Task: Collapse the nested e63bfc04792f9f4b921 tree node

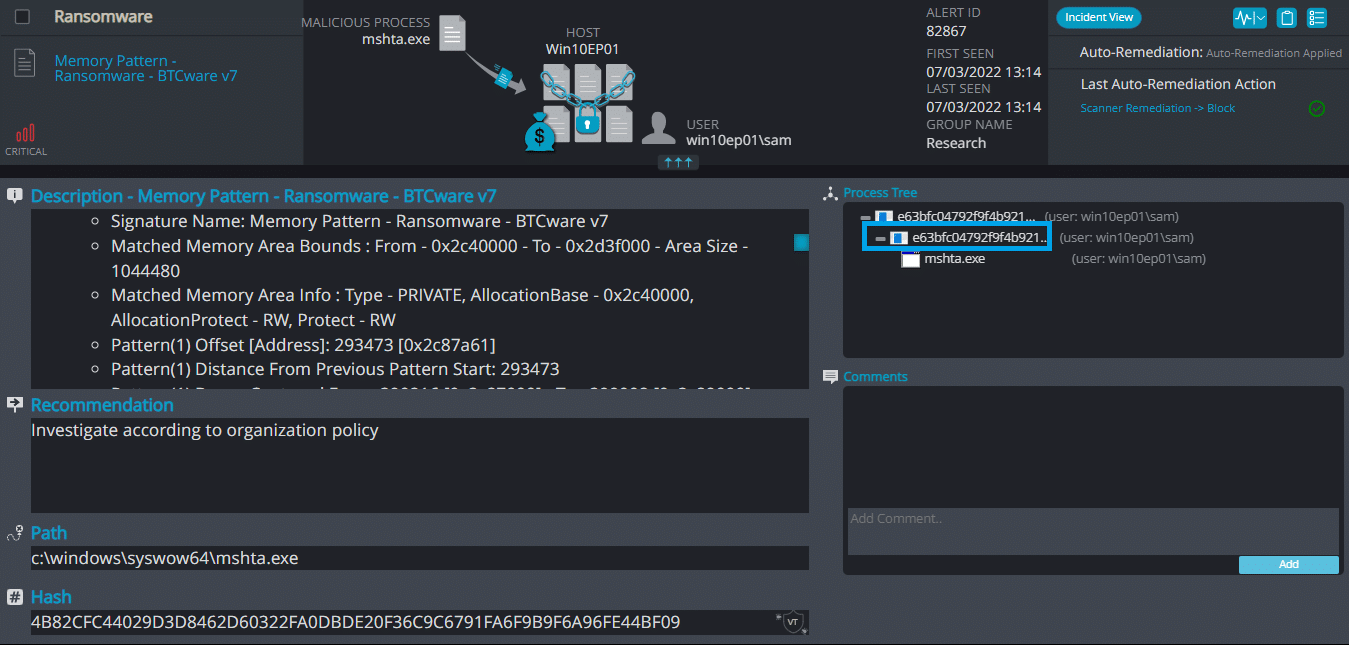Action: (x=881, y=238)
